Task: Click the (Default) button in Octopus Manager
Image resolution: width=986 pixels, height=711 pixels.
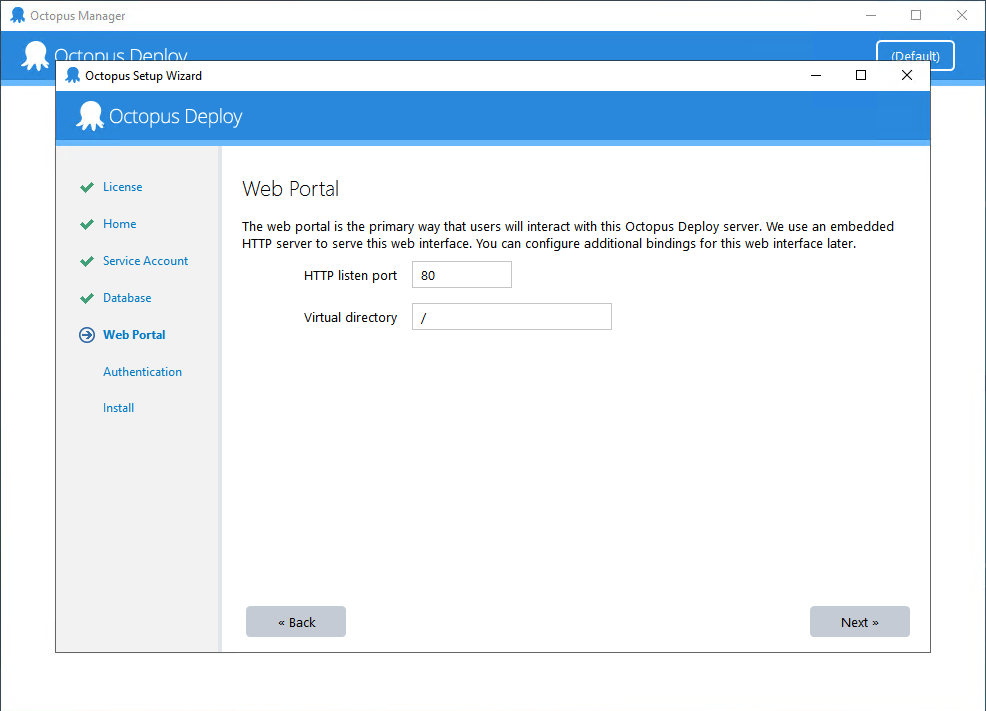Action: 915,56
